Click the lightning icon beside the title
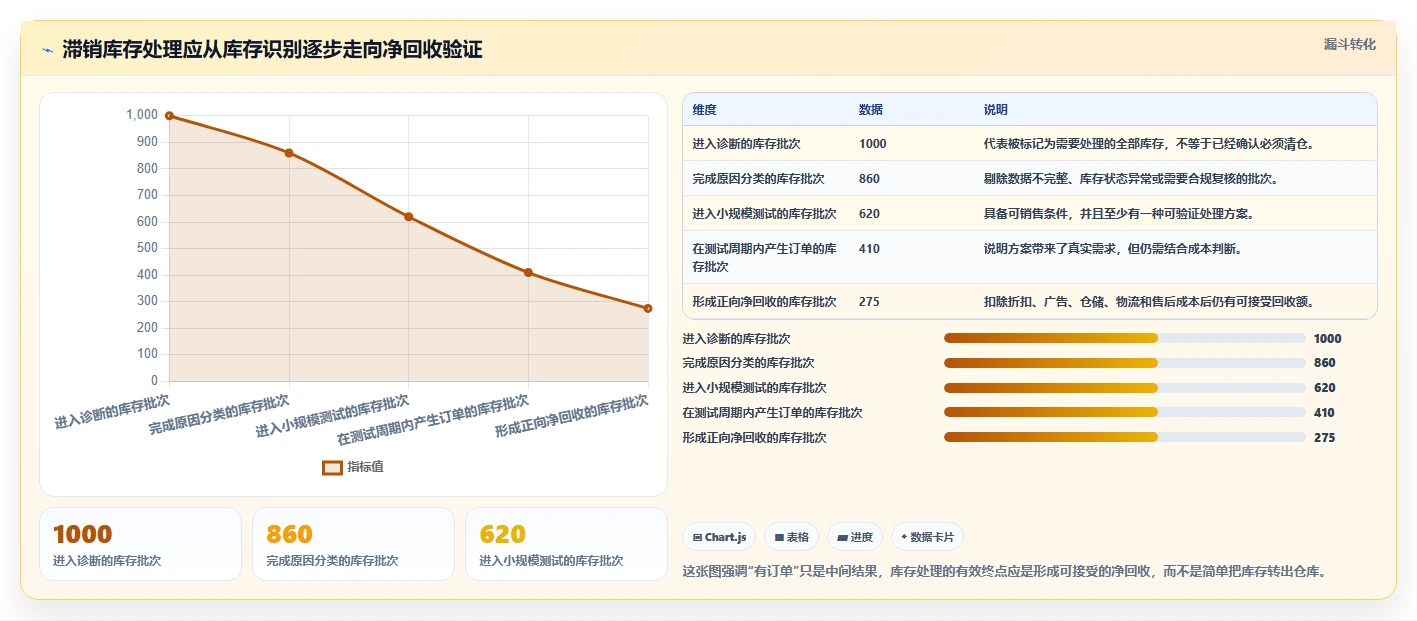 [x=47, y=50]
